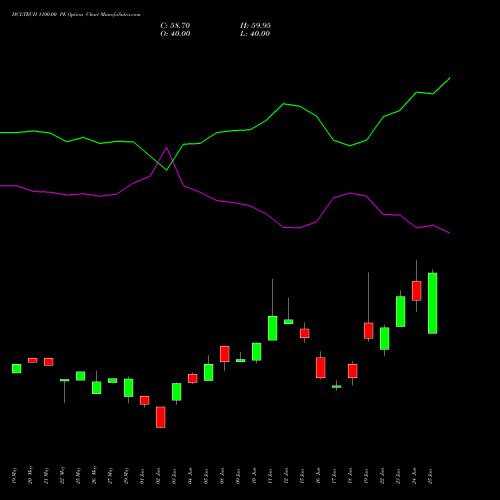Select the small green candle for 17 Jun
Viewport: 500px width, 500px height.
tap(337, 386)
